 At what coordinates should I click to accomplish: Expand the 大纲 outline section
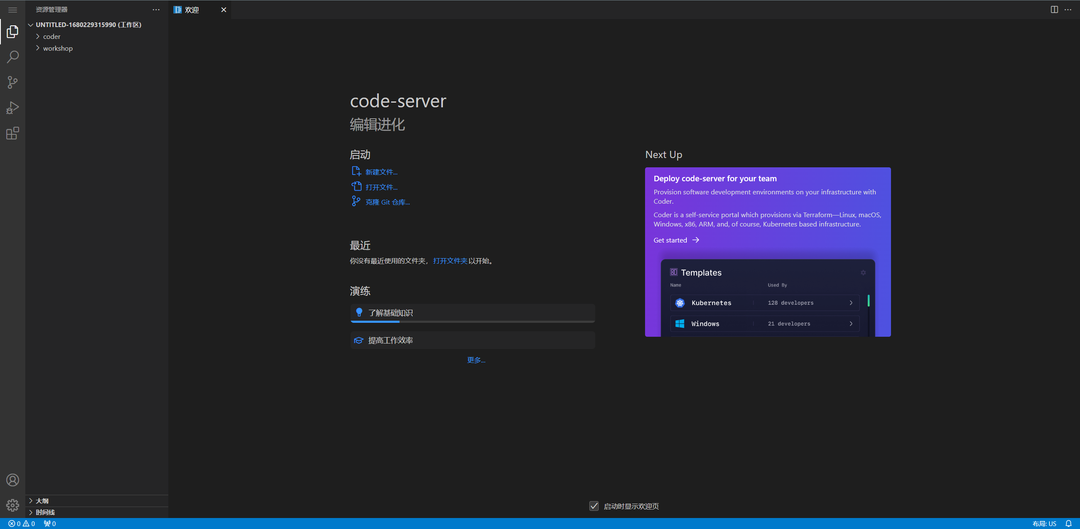pyautogui.click(x=96, y=501)
